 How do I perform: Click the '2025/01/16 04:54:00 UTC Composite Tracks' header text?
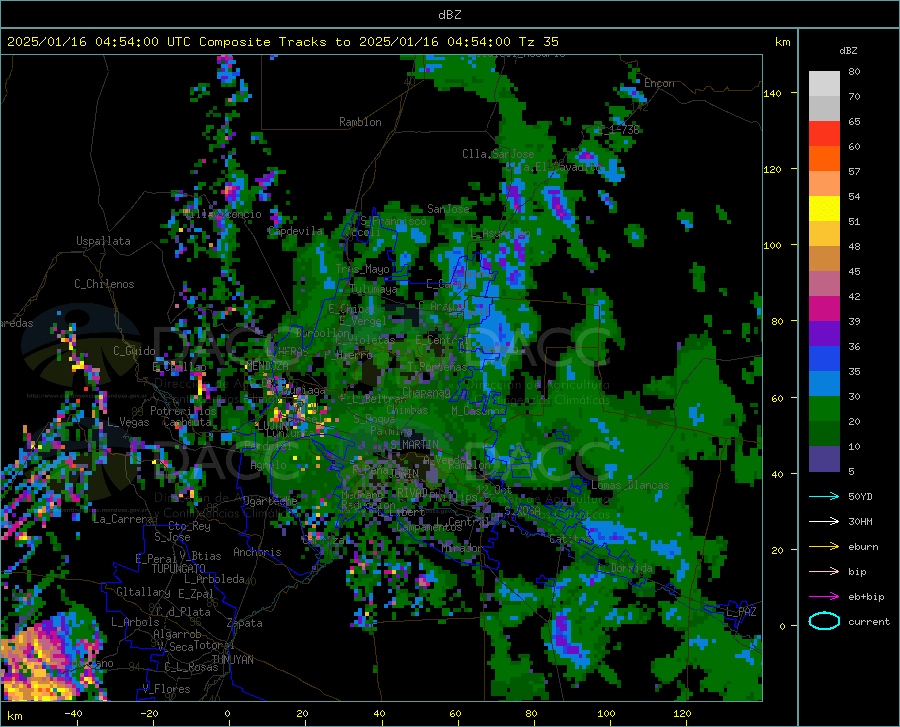(167, 42)
